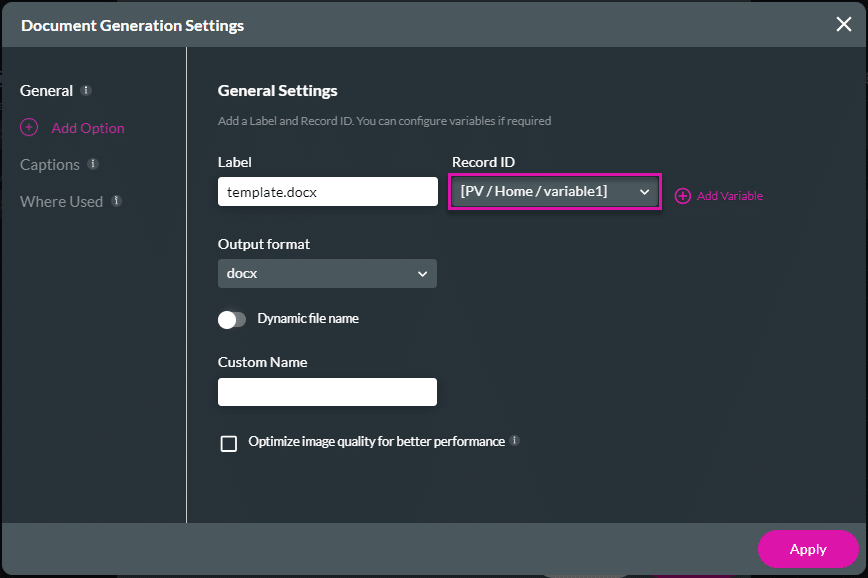Viewport: 868px width, 578px height.
Task: Click the info icon next to Captions
Action: pos(92,164)
